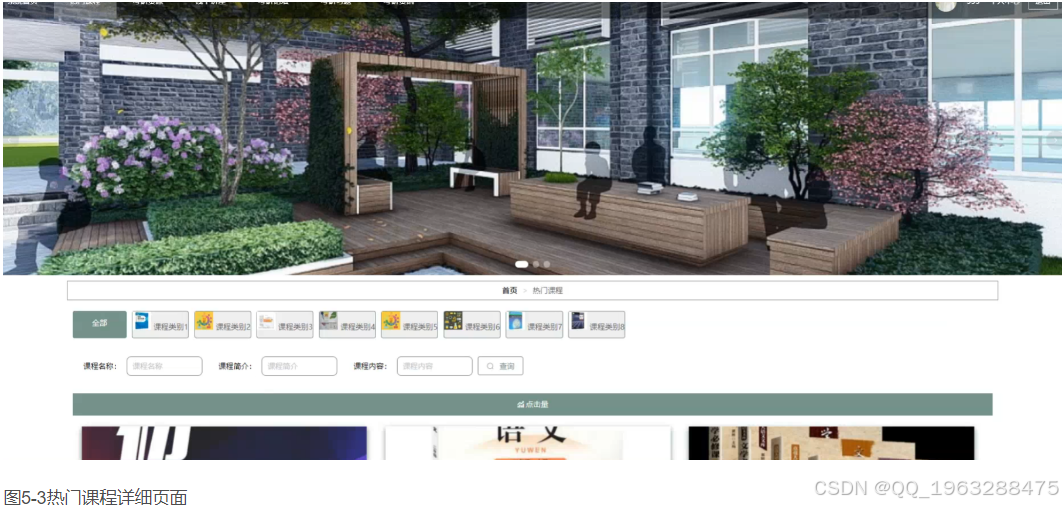Sort courses by 点击量 bar
The height and width of the screenshot is (505, 1063).
532,404
